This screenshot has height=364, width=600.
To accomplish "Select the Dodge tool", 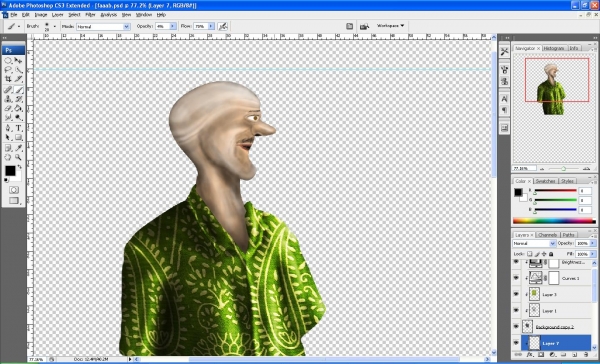I will (x=18, y=118).
